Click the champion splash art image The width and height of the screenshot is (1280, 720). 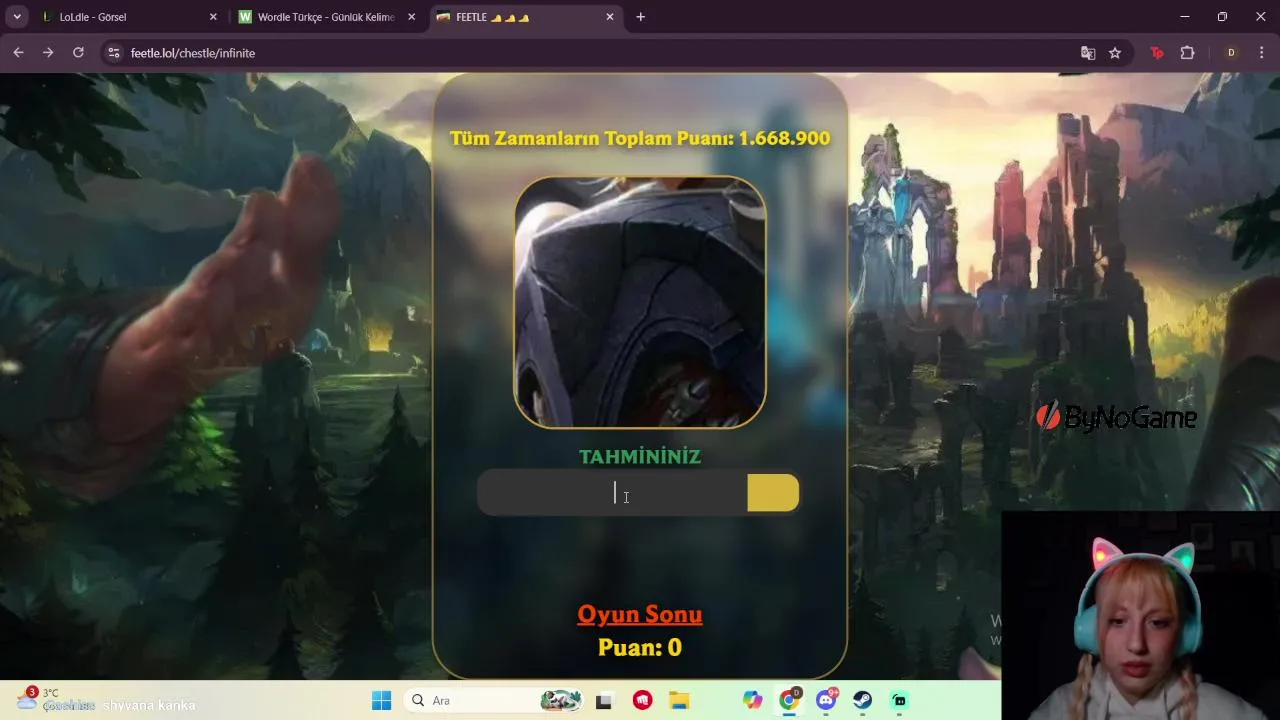coord(640,302)
